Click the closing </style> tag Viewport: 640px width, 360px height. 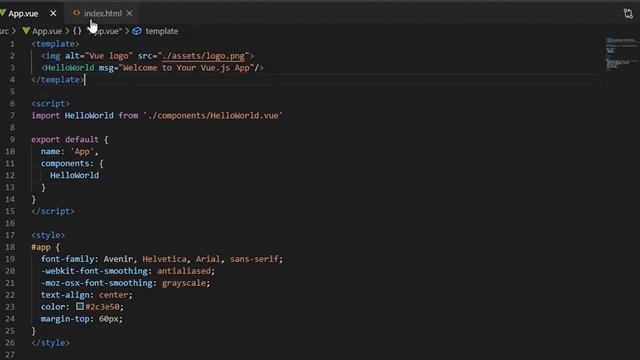click(x=51, y=342)
